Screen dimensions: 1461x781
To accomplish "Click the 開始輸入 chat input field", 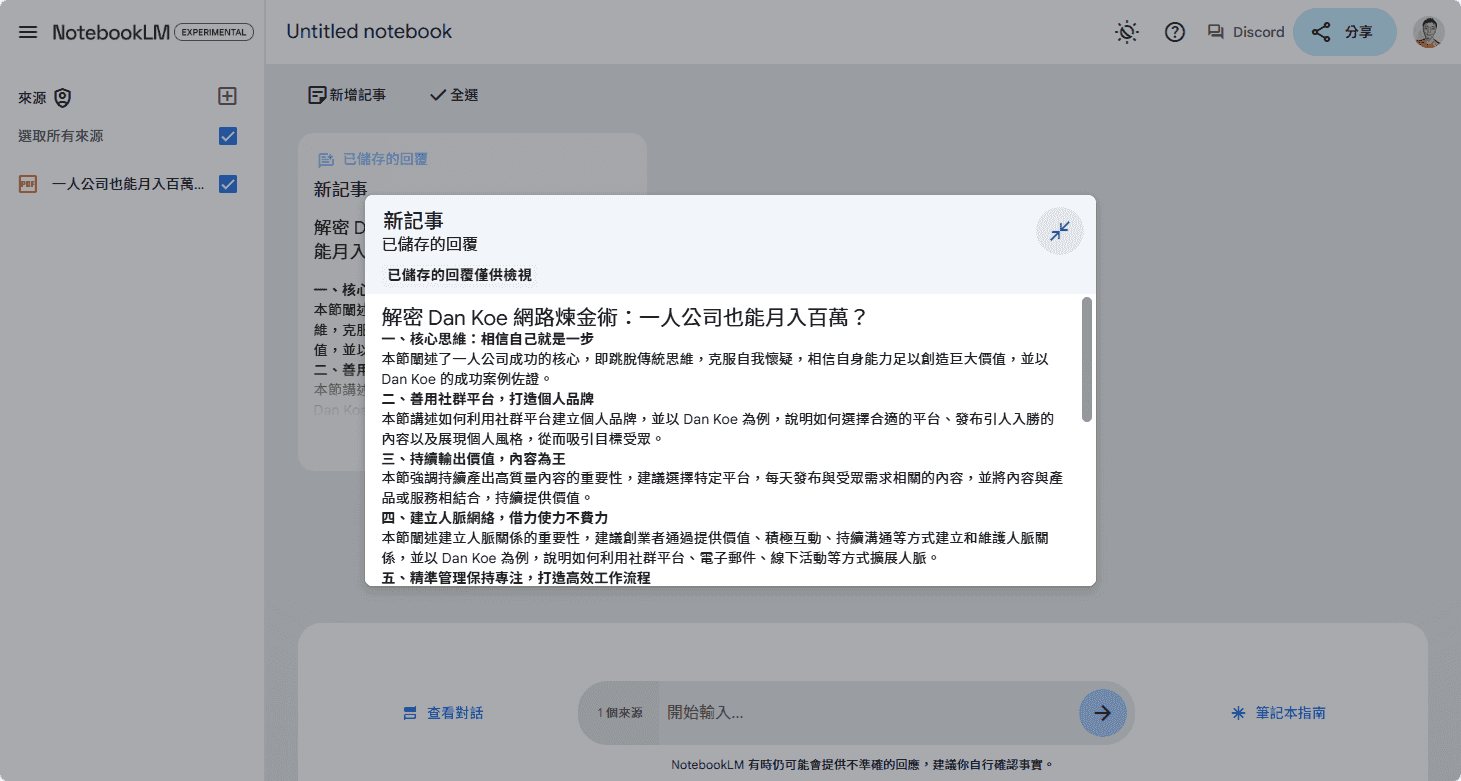I will [866, 713].
